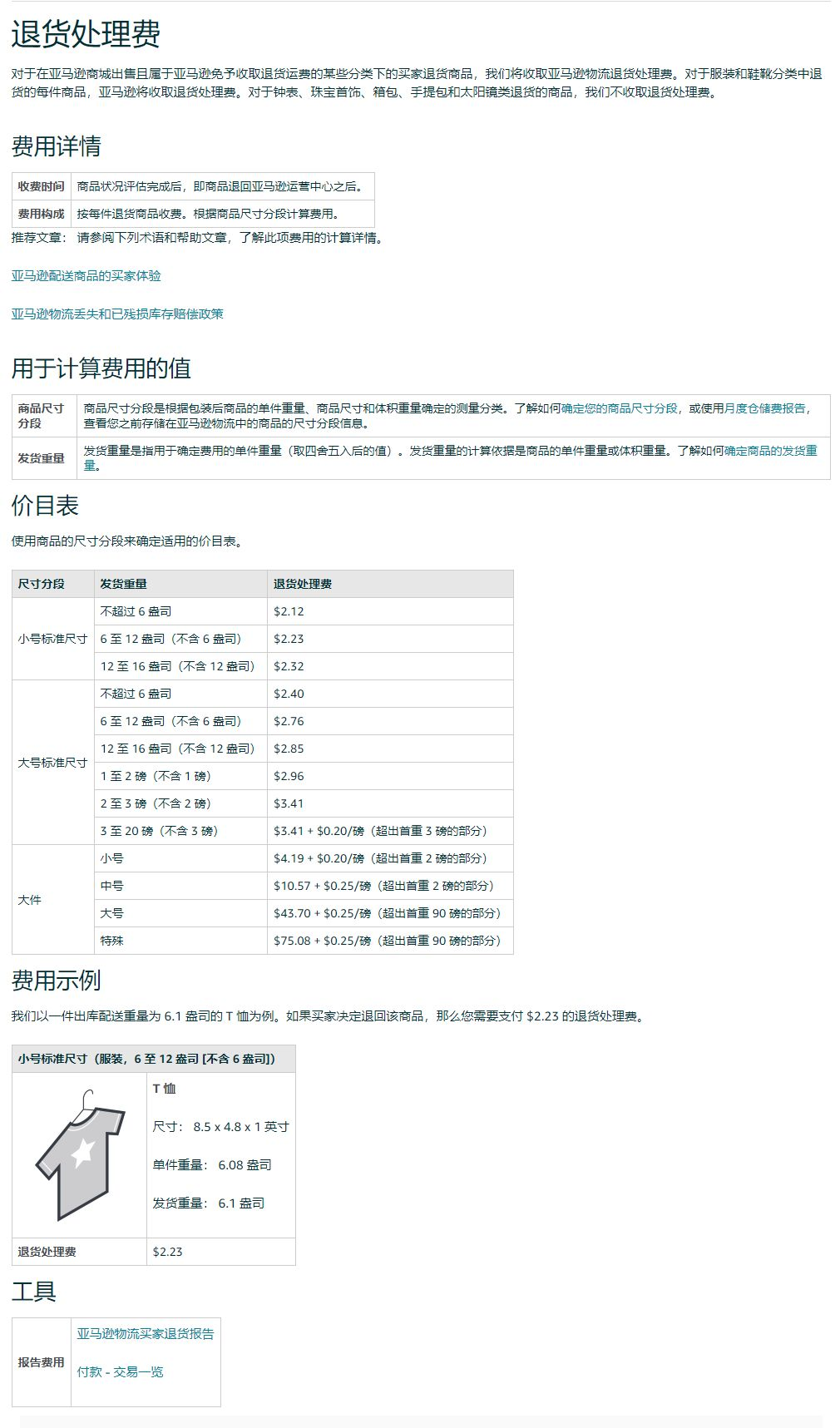The width and height of the screenshot is (840, 1428).
Task: Click the $2.40 fee cell
Action: pyautogui.click(x=390, y=694)
